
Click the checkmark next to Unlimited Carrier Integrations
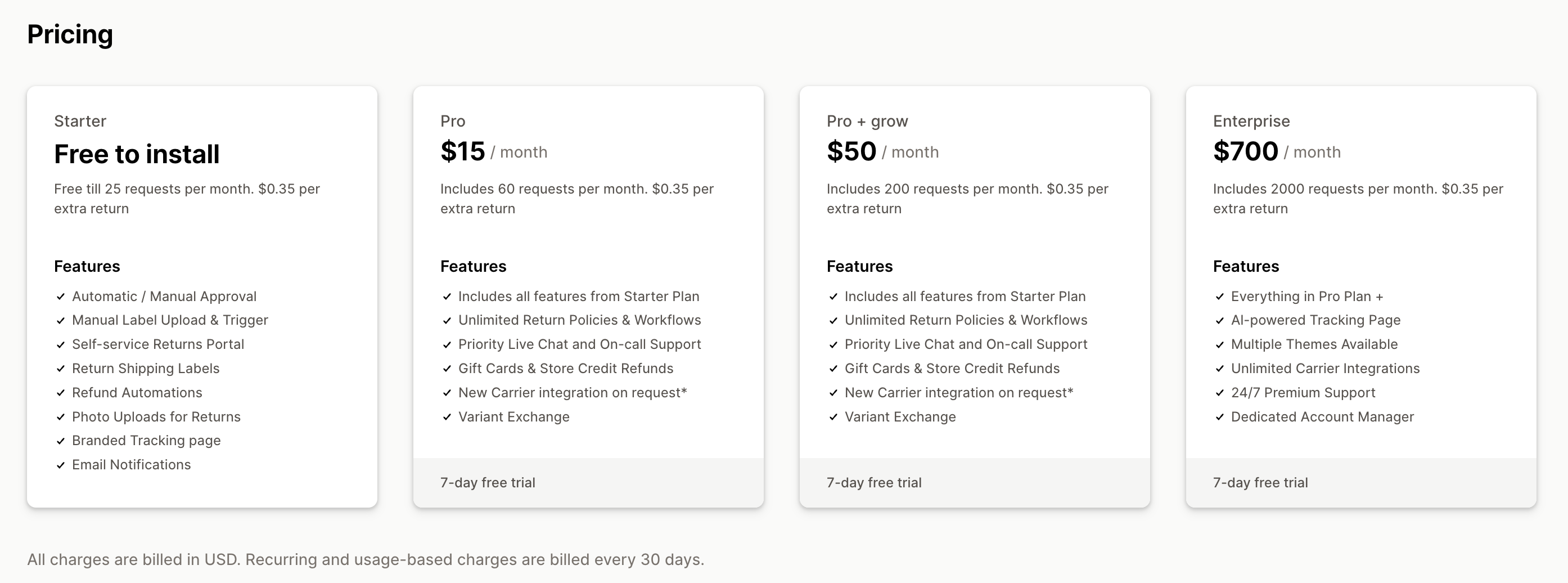[1220, 369]
